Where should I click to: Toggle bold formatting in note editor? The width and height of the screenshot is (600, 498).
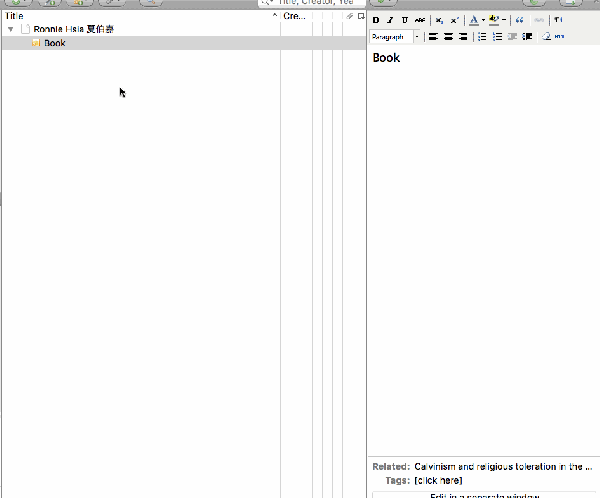point(376,20)
